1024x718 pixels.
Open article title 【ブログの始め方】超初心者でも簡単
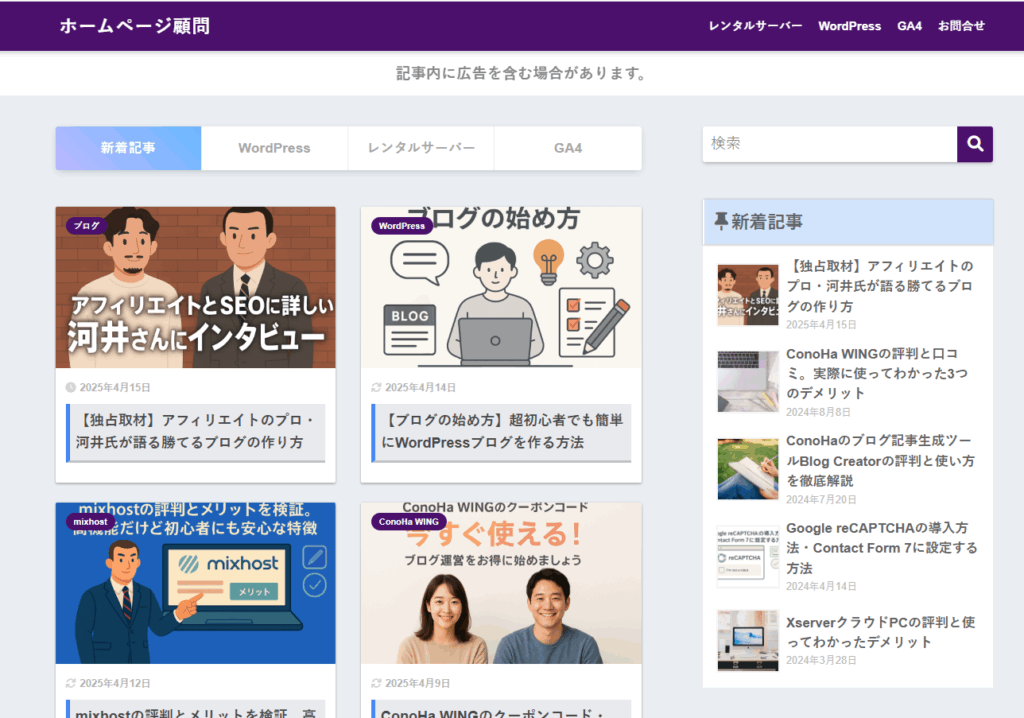click(502, 432)
